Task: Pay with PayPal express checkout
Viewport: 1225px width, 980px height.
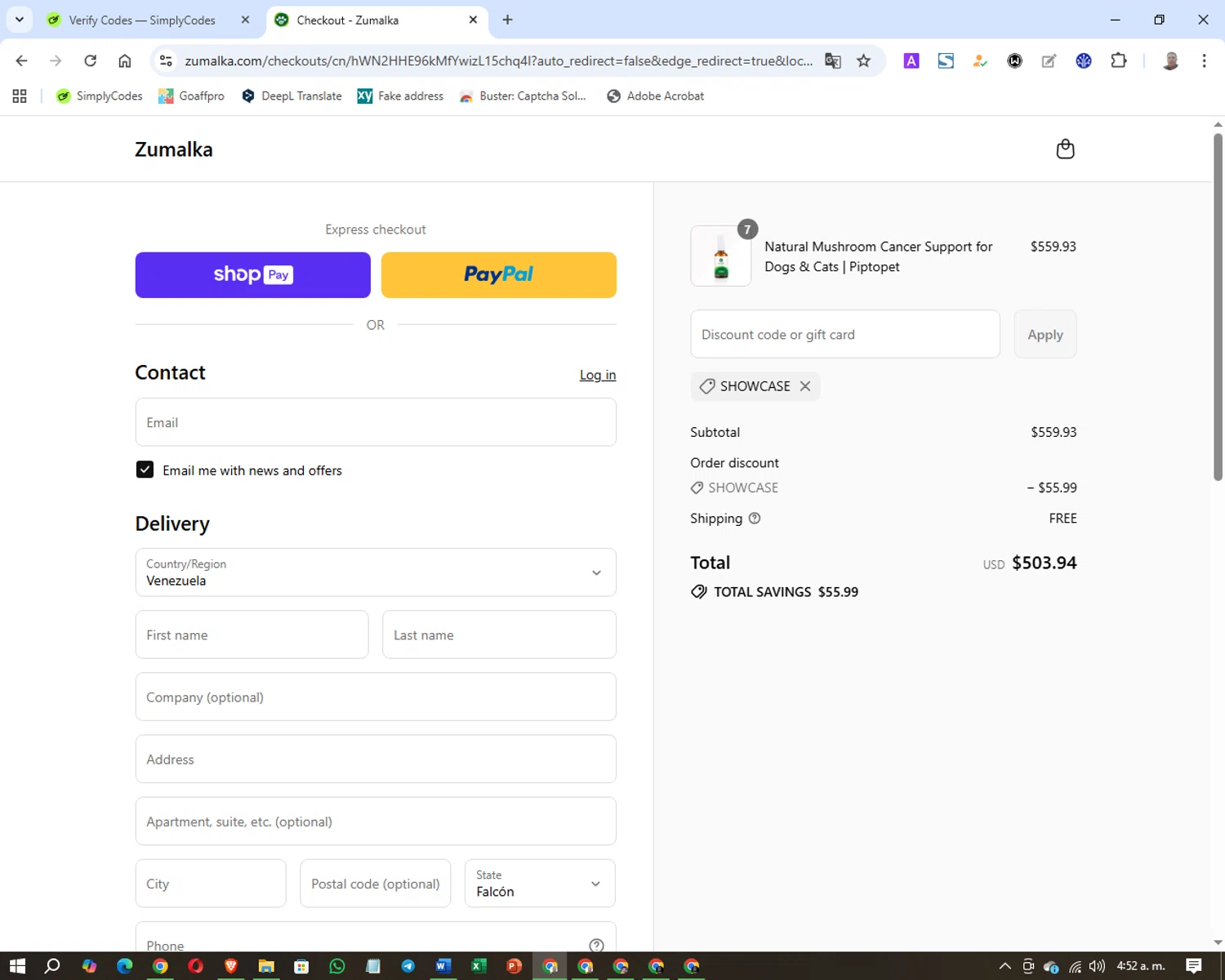Action: (x=499, y=275)
